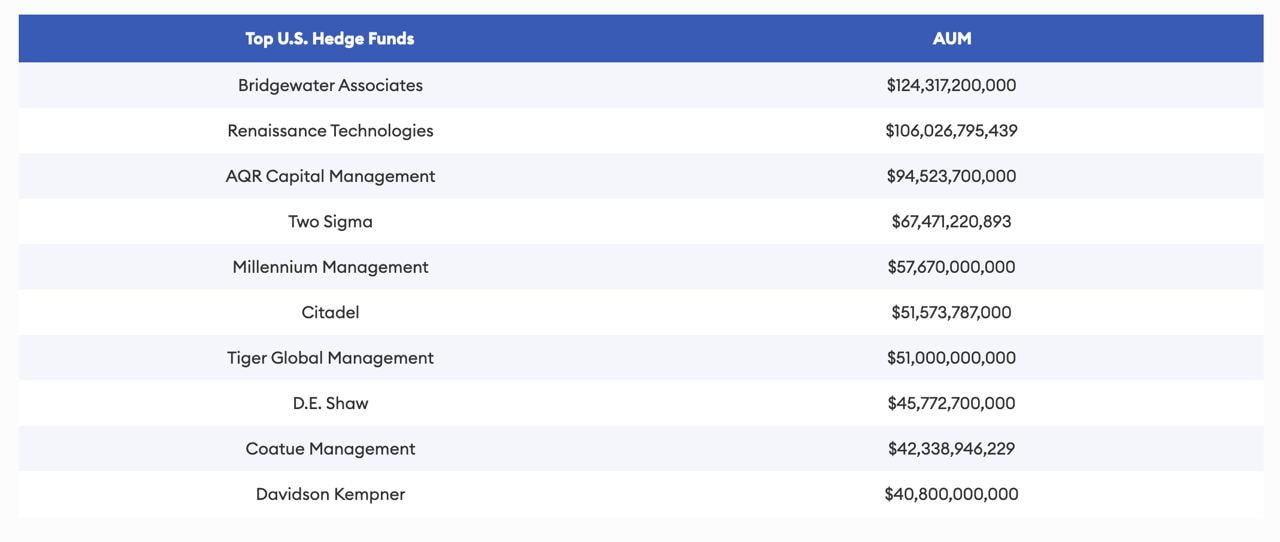1280x542 pixels.
Task: Click the D.E. Shaw cell
Action: [330, 404]
